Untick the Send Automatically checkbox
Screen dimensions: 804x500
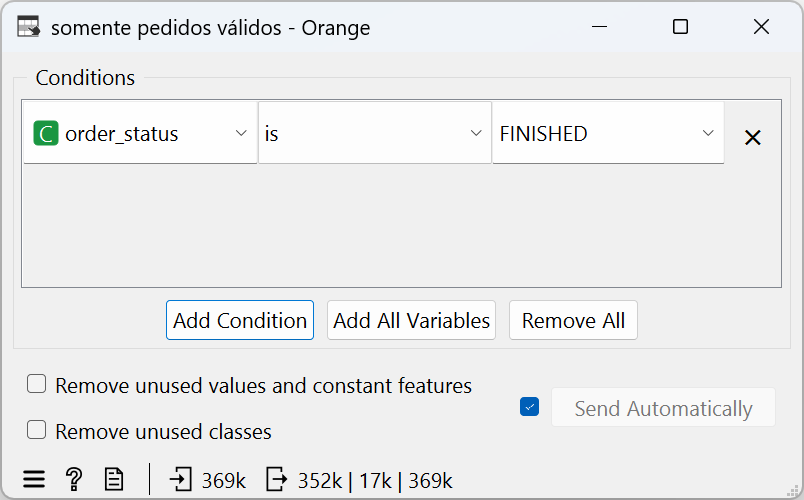529,407
